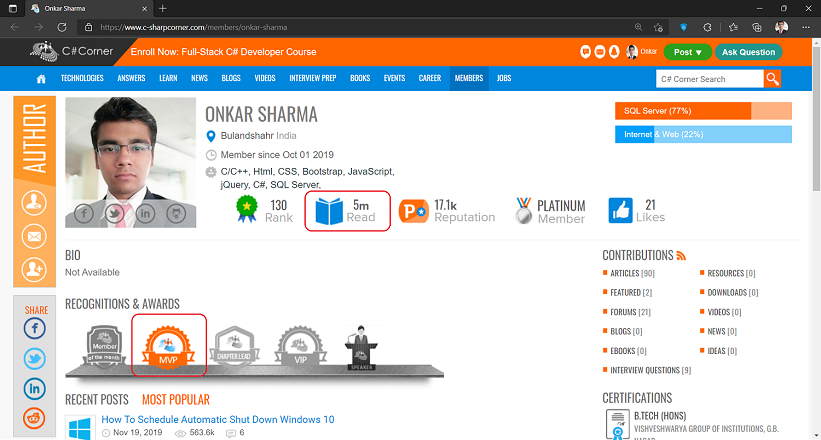Open the chat messages icon in header
Screen dimensions: 821x440
(x=585, y=52)
